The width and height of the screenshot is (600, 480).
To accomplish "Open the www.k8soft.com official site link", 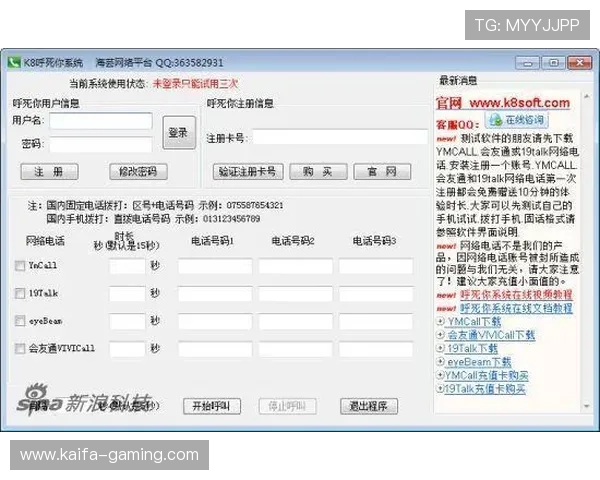I will click(520, 103).
